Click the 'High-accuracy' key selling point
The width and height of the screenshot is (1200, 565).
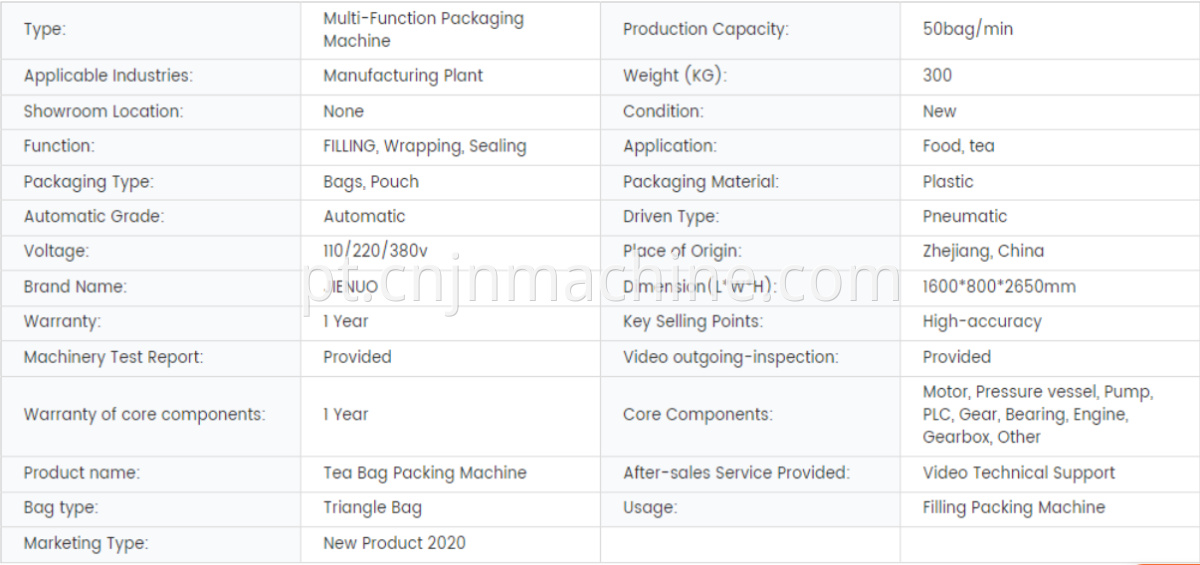[x=982, y=322]
